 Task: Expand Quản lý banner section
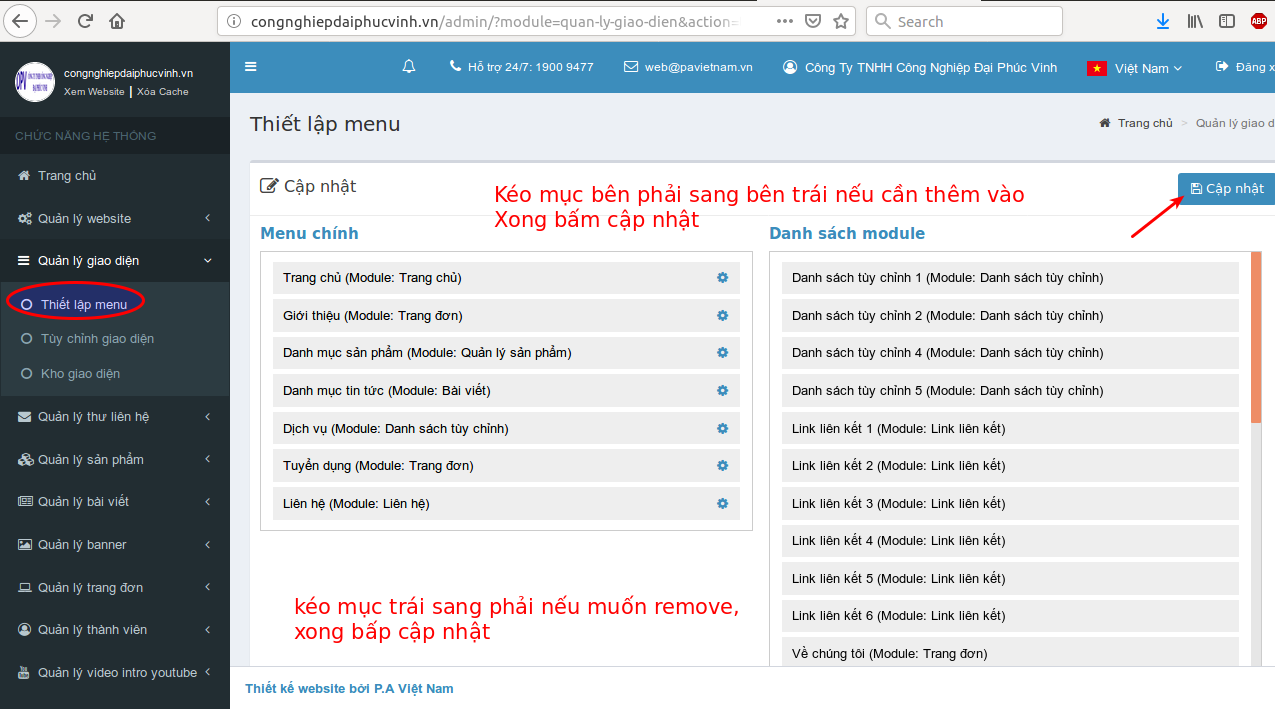tap(115, 545)
